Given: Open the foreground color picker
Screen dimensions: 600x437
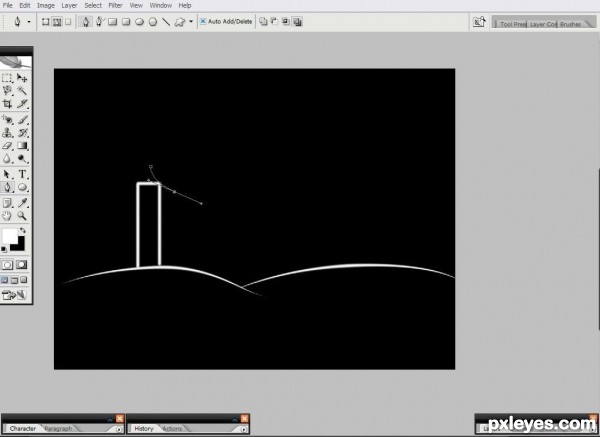Looking at the screenshot, I should (9, 236).
